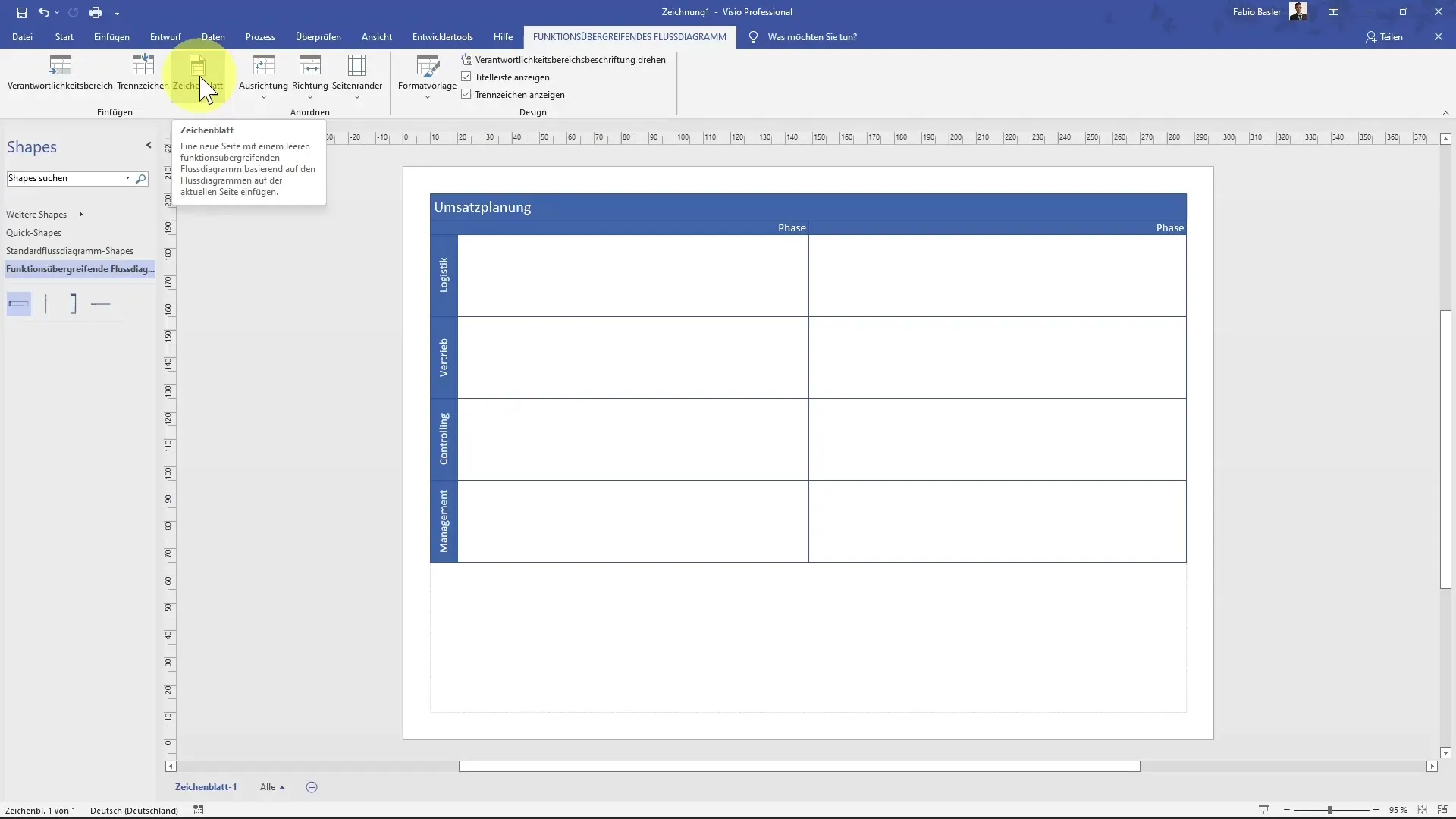Open the Shapes suchen dropdown arrow
Screen dimensions: 1456x819
point(127,178)
